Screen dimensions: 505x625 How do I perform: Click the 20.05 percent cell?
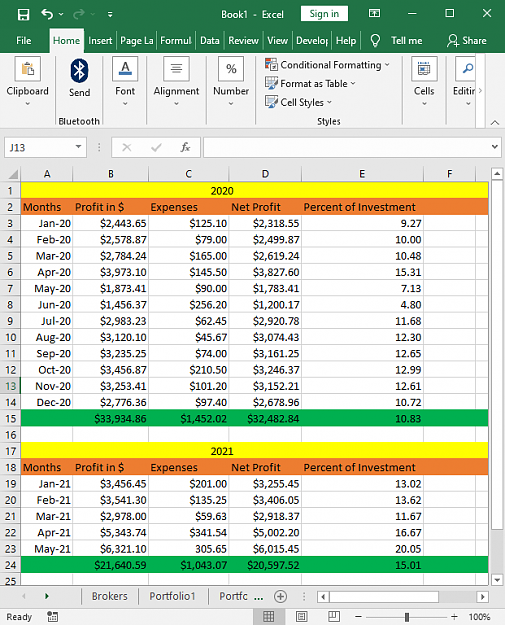click(362, 549)
